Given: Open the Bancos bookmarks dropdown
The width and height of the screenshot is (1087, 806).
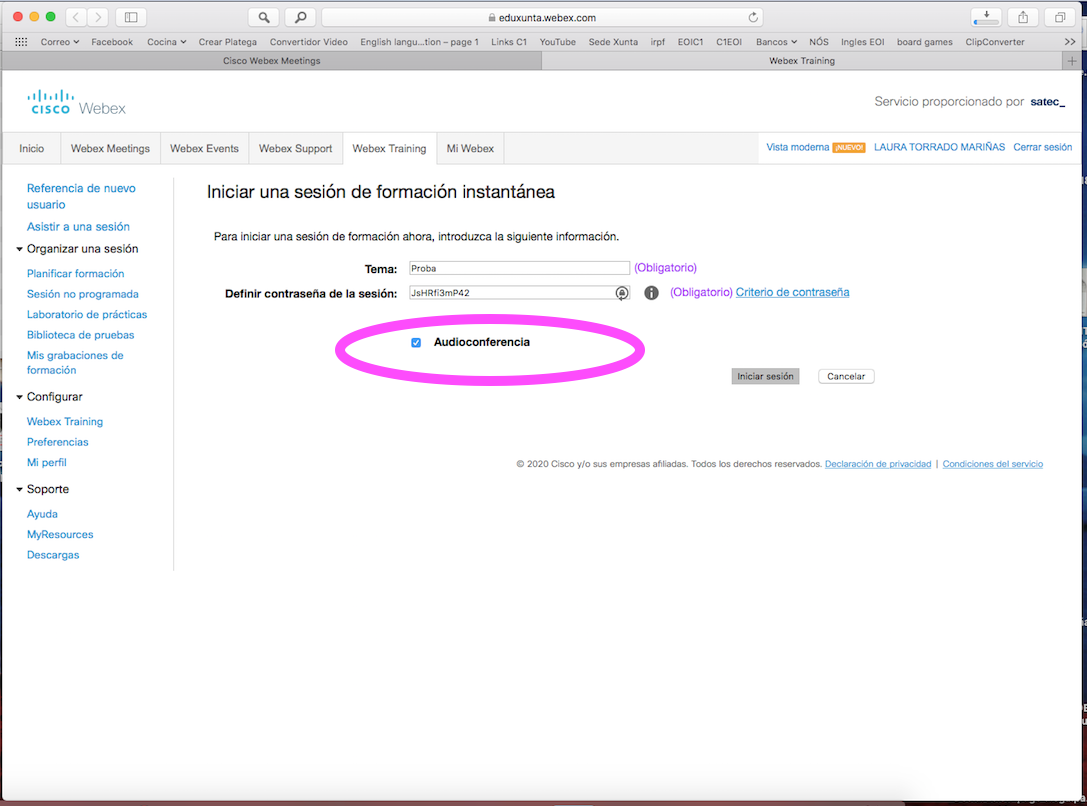Looking at the screenshot, I should pyautogui.click(x=776, y=42).
